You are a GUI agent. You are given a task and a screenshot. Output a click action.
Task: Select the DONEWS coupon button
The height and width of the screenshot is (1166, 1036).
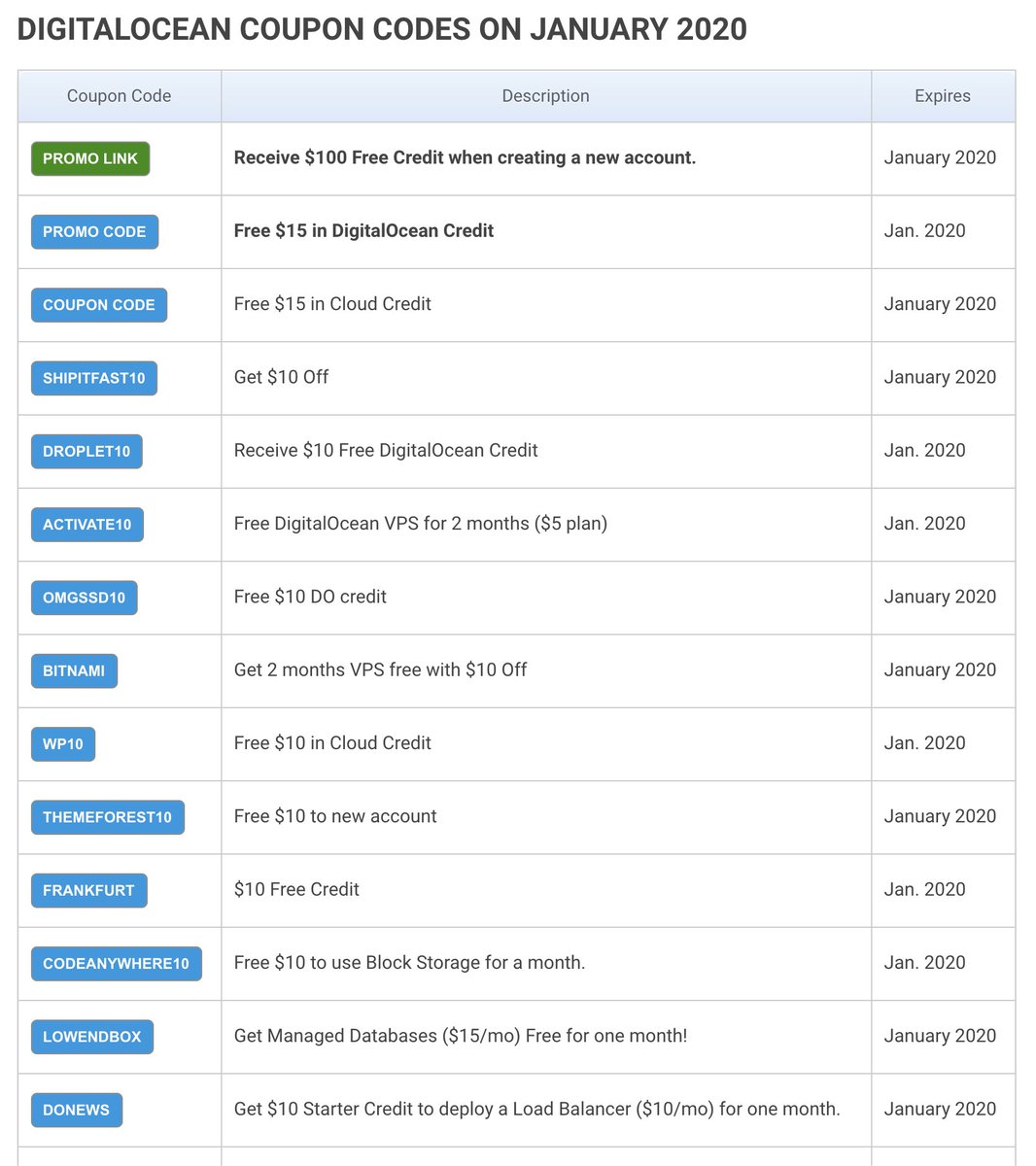pyautogui.click(x=77, y=1110)
